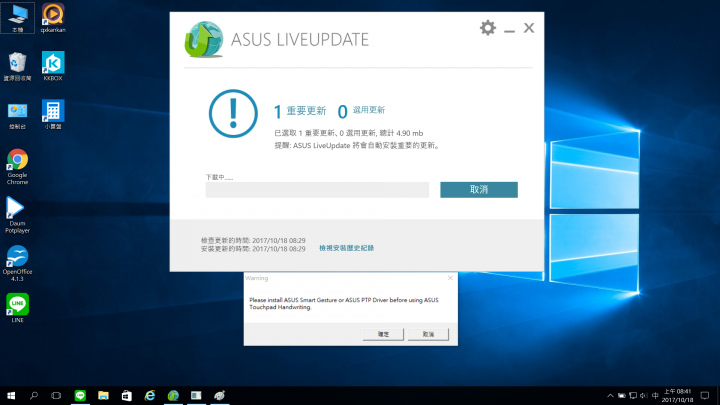This screenshot has height=405, width=720.
Task: Open Google Chrome desktop shortcut
Action: pos(17,167)
